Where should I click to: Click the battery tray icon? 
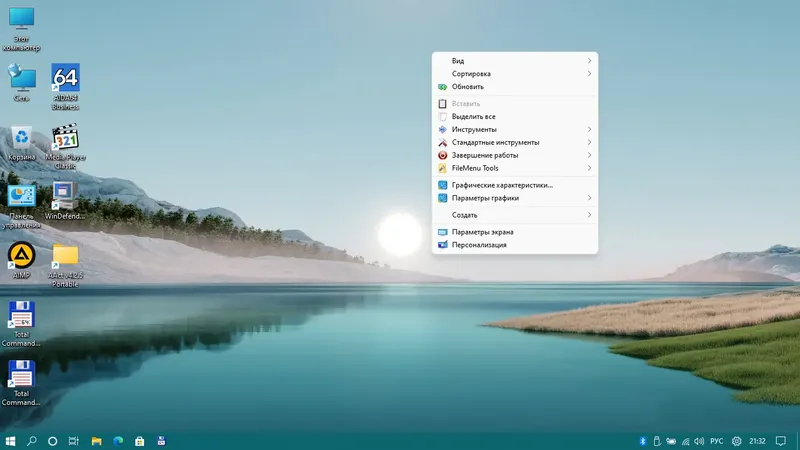click(671, 441)
